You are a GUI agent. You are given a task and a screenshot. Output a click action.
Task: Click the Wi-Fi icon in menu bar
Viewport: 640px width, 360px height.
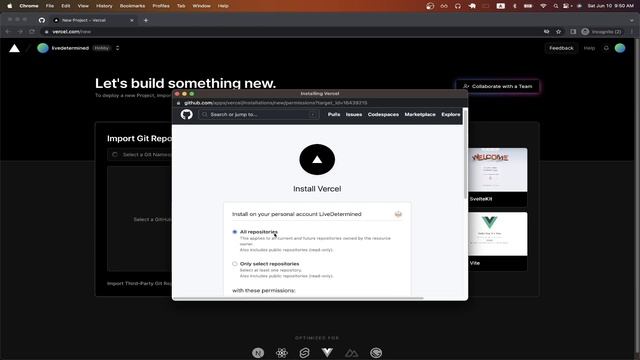(x=543, y=6)
